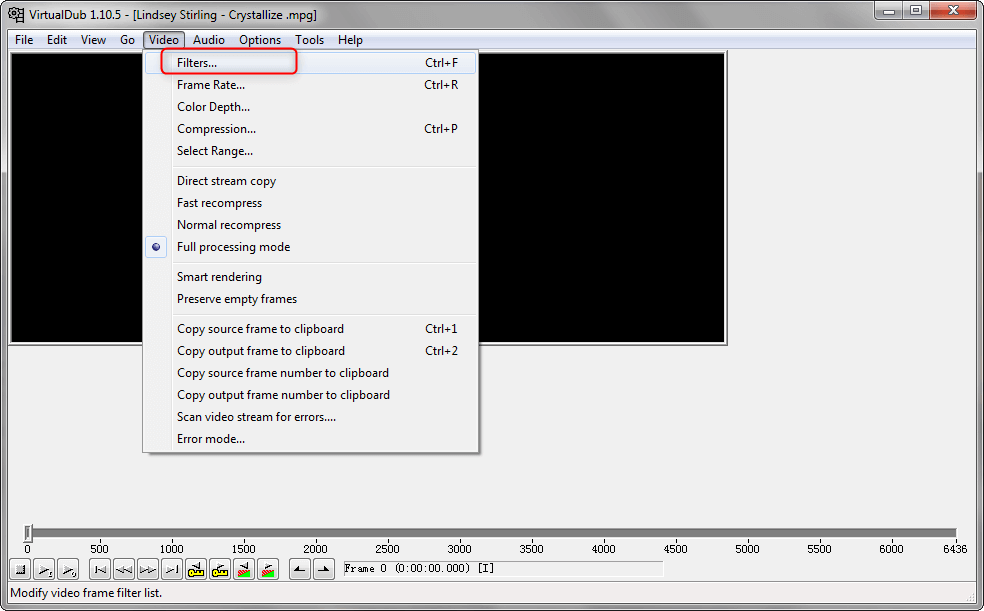Jump to the end of the video
The width and height of the screenshot is (984, 611).
point(171,570)
